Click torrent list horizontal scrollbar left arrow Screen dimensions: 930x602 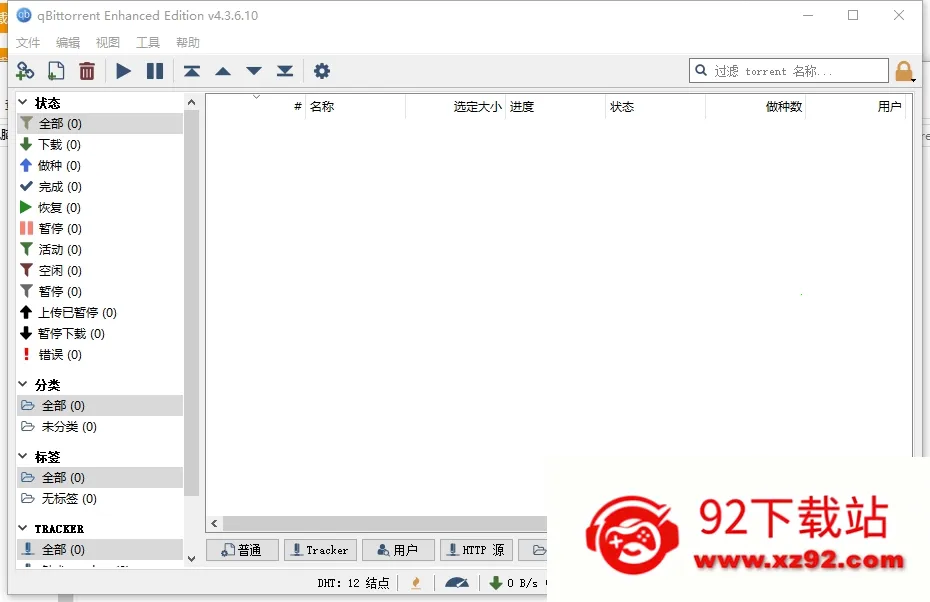click(x=214, y=523)
